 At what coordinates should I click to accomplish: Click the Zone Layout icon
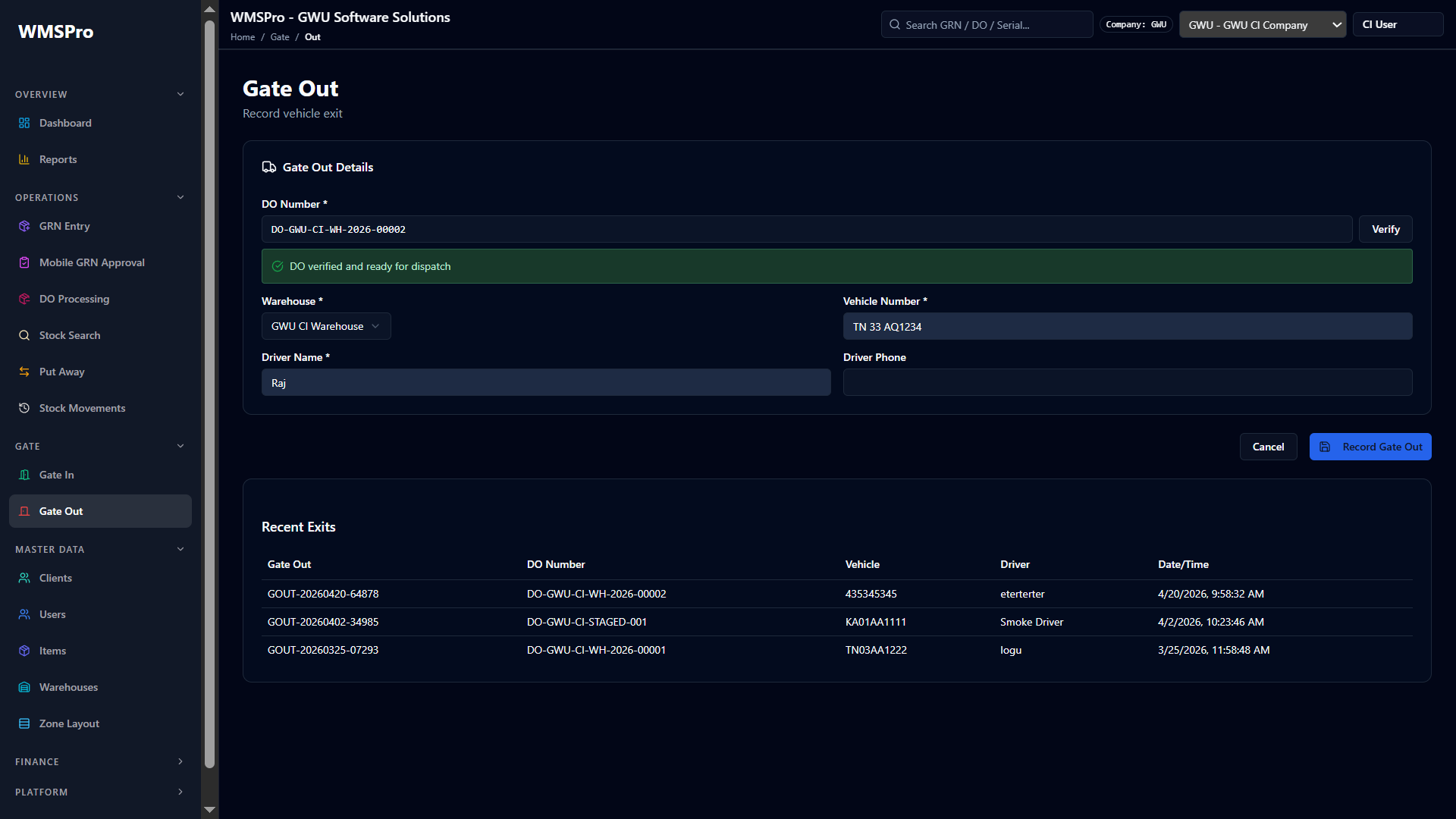click(24, 723)
